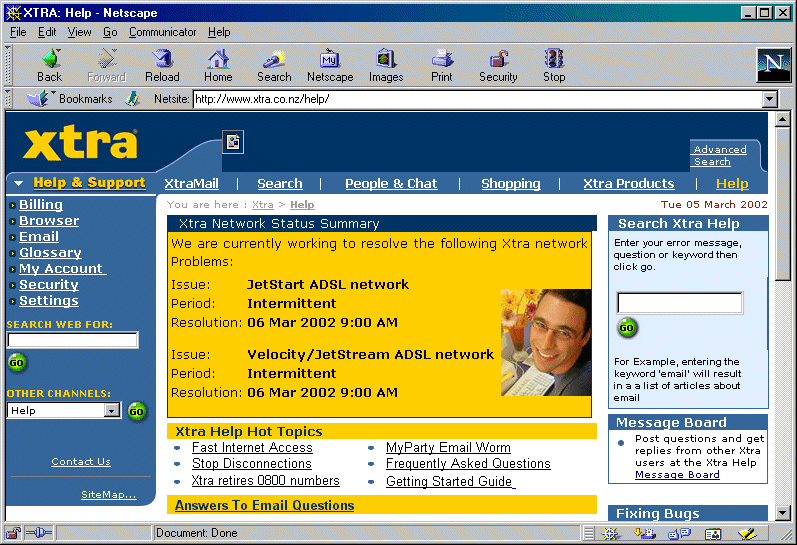This screenshot has width=797, height=545.
Task: Click the My Netscape toolbar icon
Action: [330, 64]
